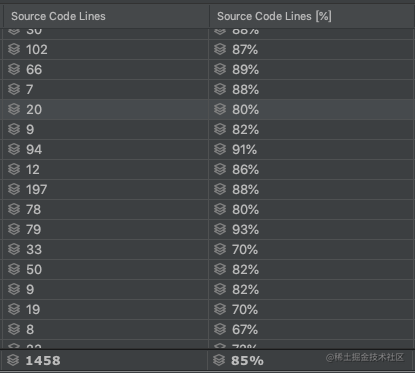Sort by the Source Code Lines [%] header
Screen dimensions: 415x373
pyautogui.click(x=312, y=16)
